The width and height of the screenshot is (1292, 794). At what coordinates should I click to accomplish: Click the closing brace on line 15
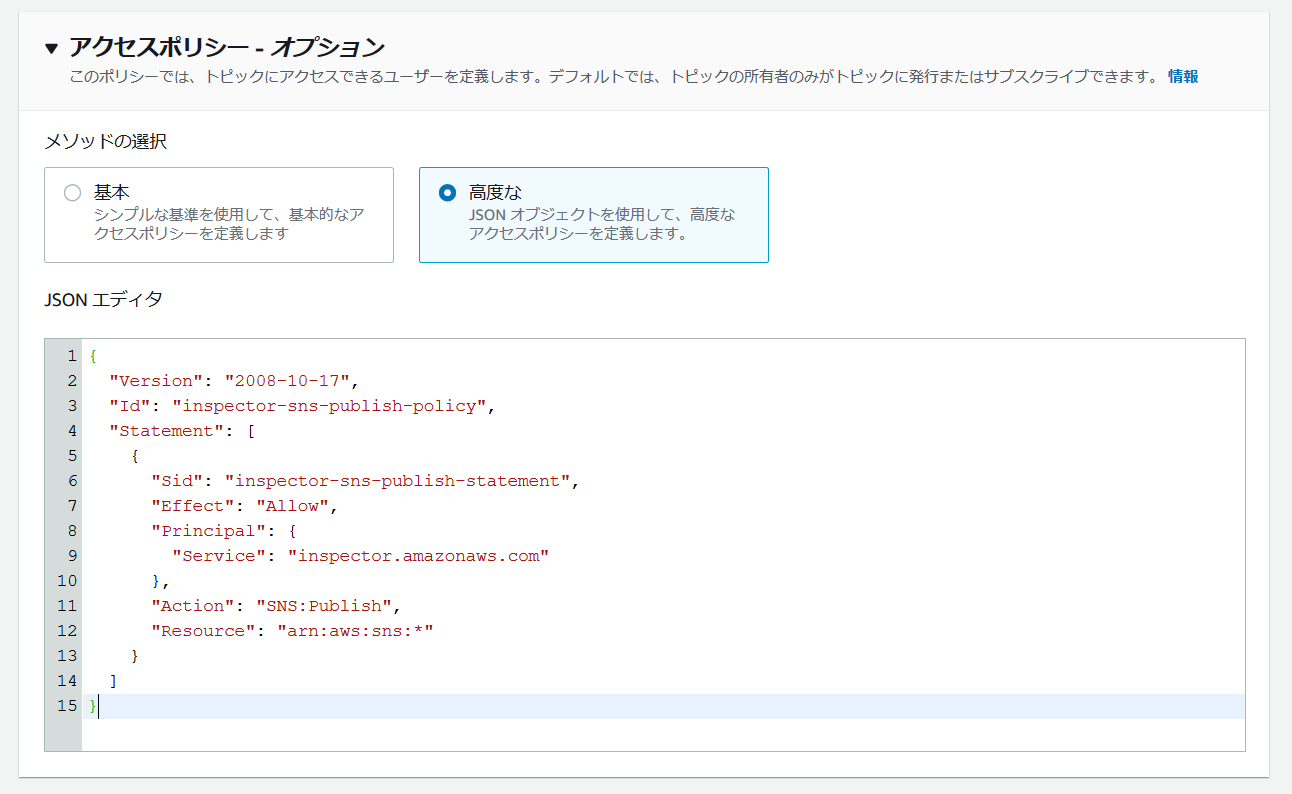(x=93, y=706)
